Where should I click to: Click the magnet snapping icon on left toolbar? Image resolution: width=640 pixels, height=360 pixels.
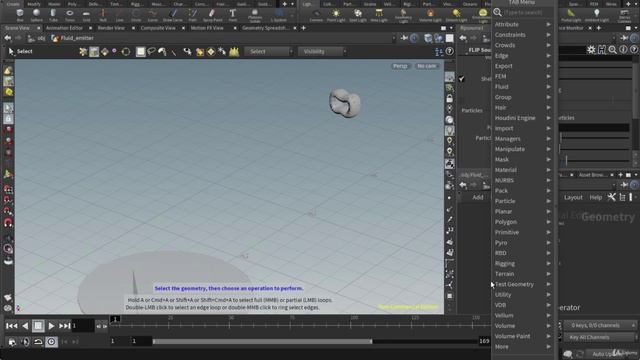(x=8, y=222)
